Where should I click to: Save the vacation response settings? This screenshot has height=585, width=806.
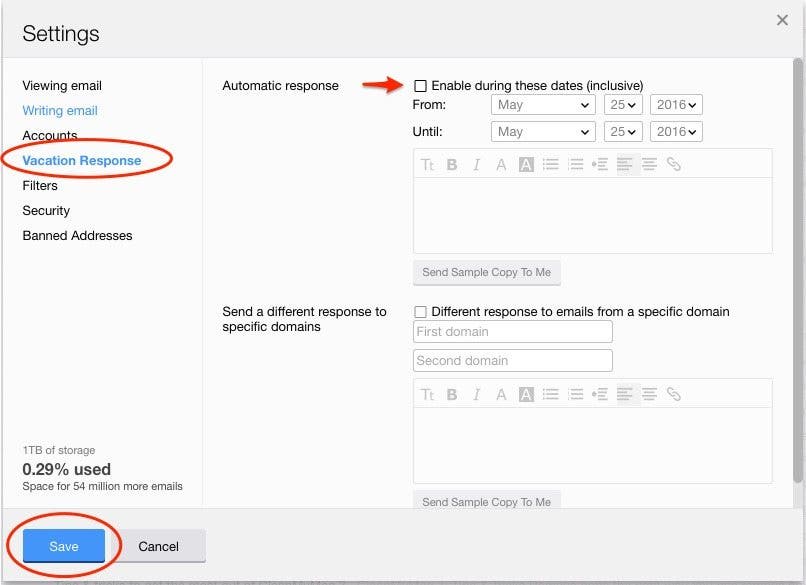[x=64, y=546]
